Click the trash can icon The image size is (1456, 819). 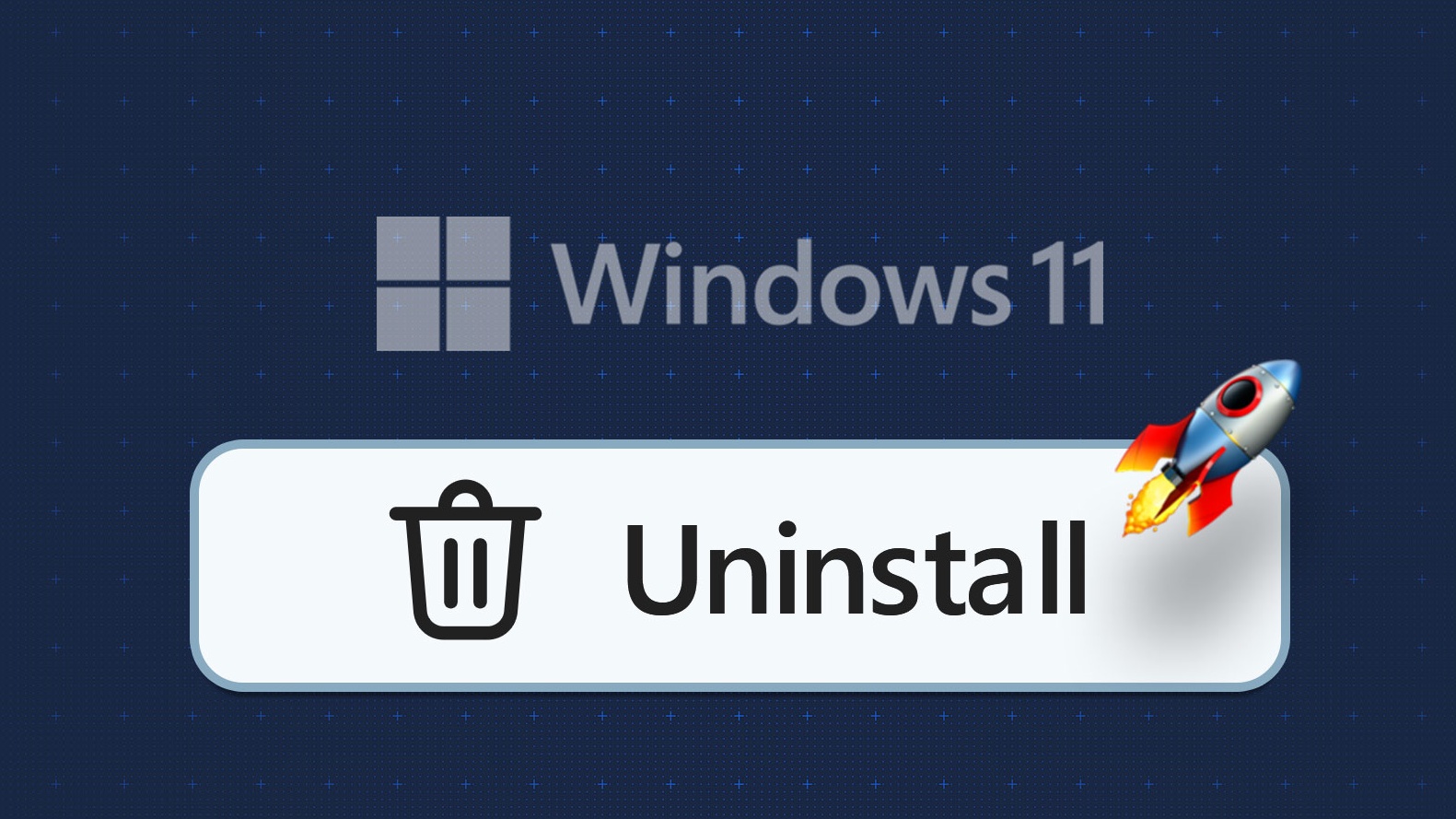[465, 560]
